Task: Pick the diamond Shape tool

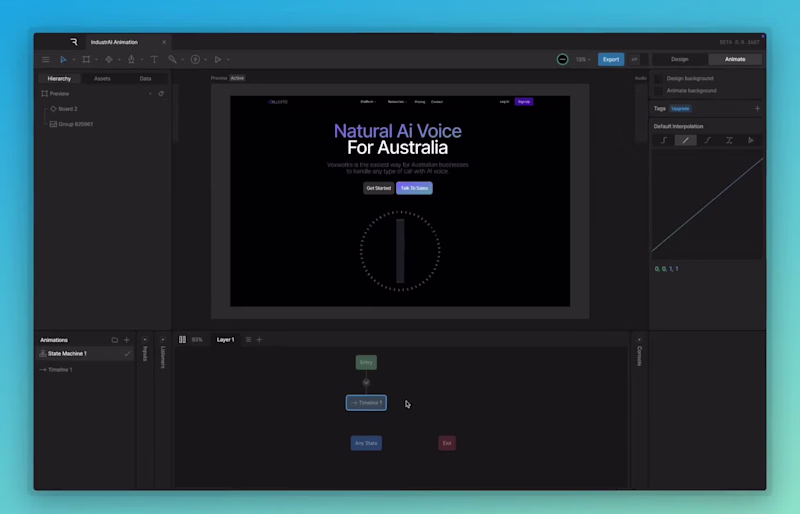Action: (x=109, y=60)
